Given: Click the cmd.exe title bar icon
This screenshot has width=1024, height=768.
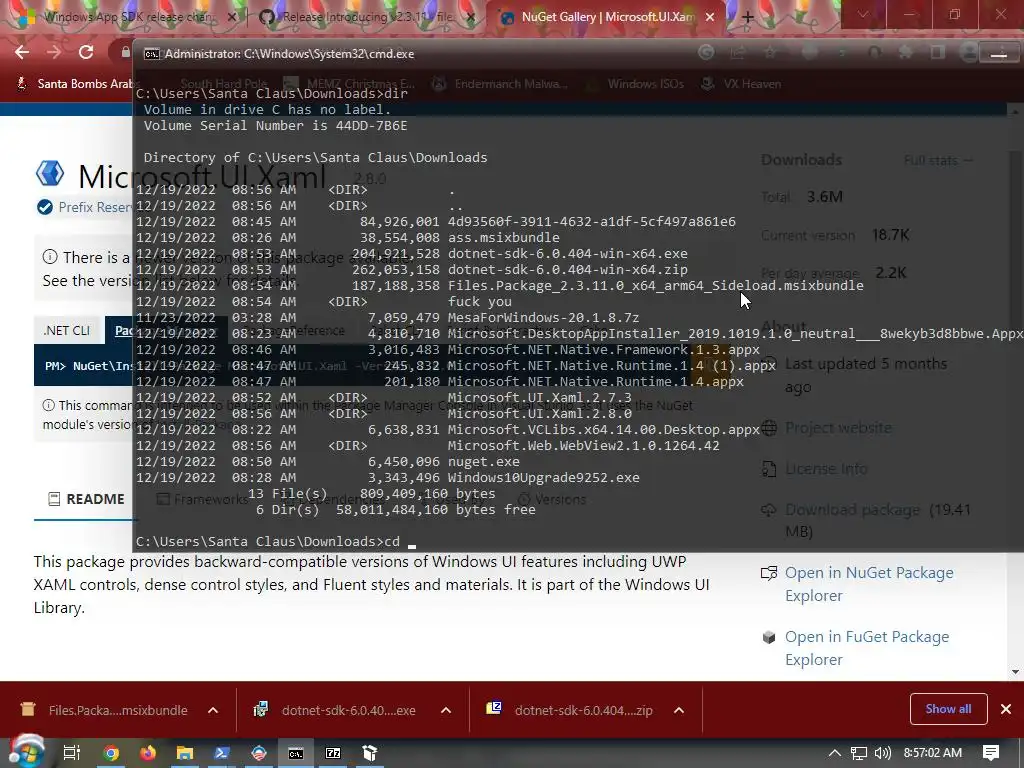Looking at the screenshot, I should coord(152,54).
